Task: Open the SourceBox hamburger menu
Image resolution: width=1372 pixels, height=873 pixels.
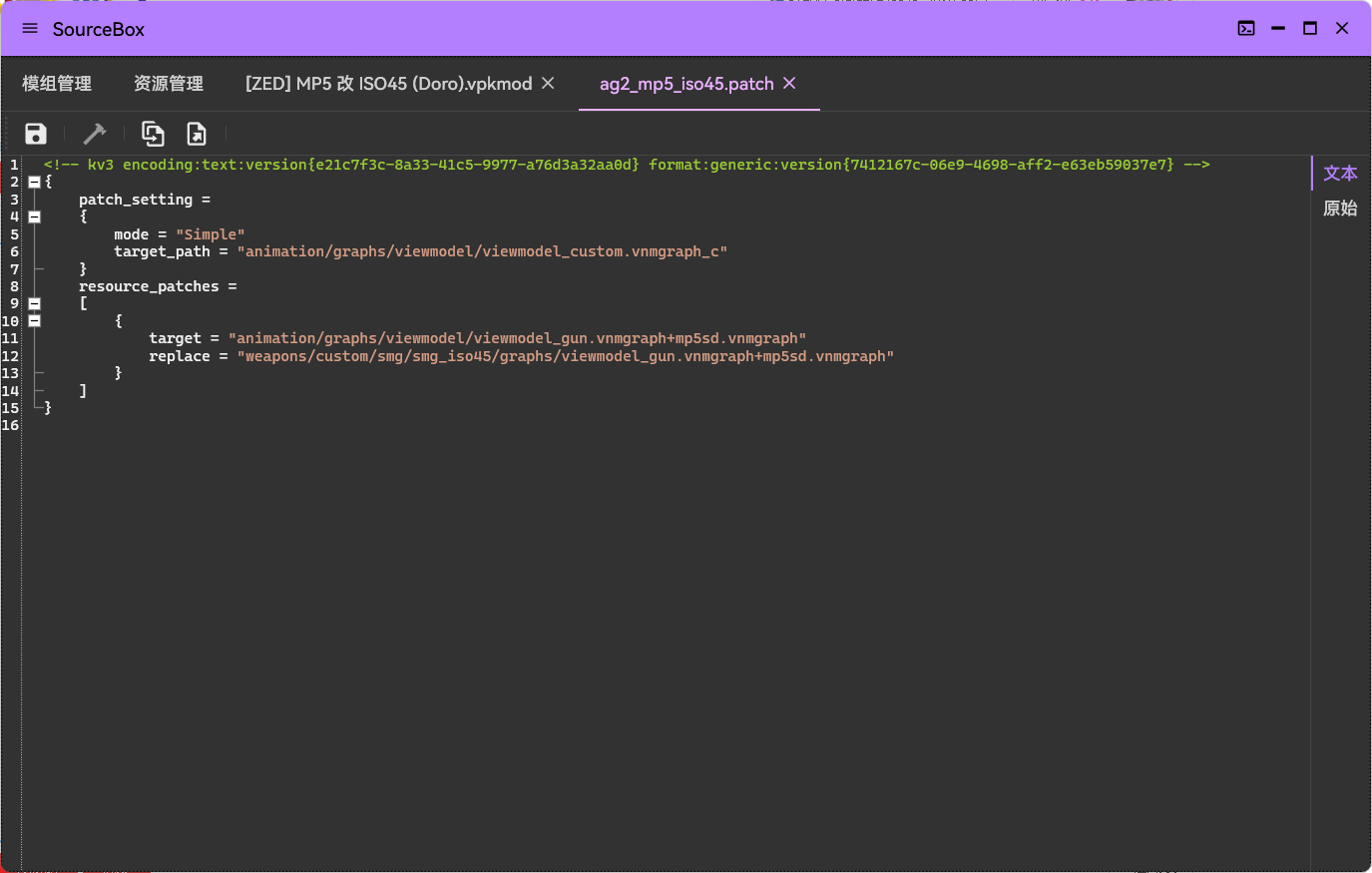Action: click(30, 29)
